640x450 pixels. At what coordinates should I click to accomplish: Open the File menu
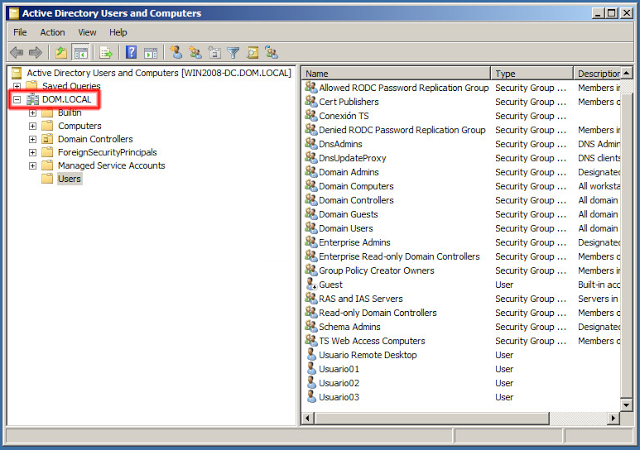pos(20,32)
